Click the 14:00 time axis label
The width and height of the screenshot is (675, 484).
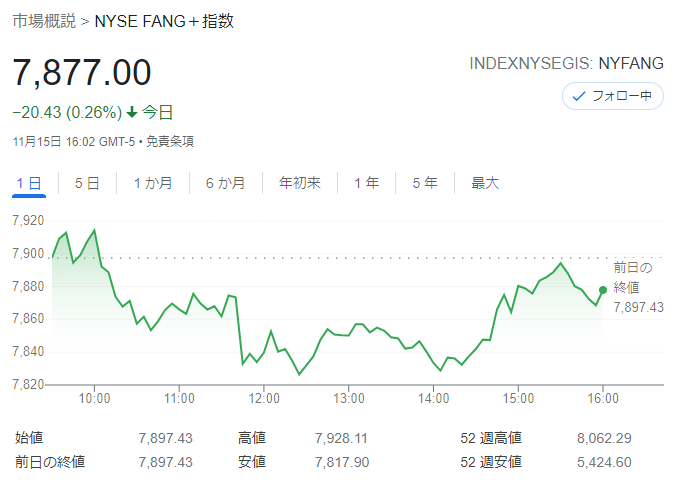pyautogui.click(x=433, y=398)
